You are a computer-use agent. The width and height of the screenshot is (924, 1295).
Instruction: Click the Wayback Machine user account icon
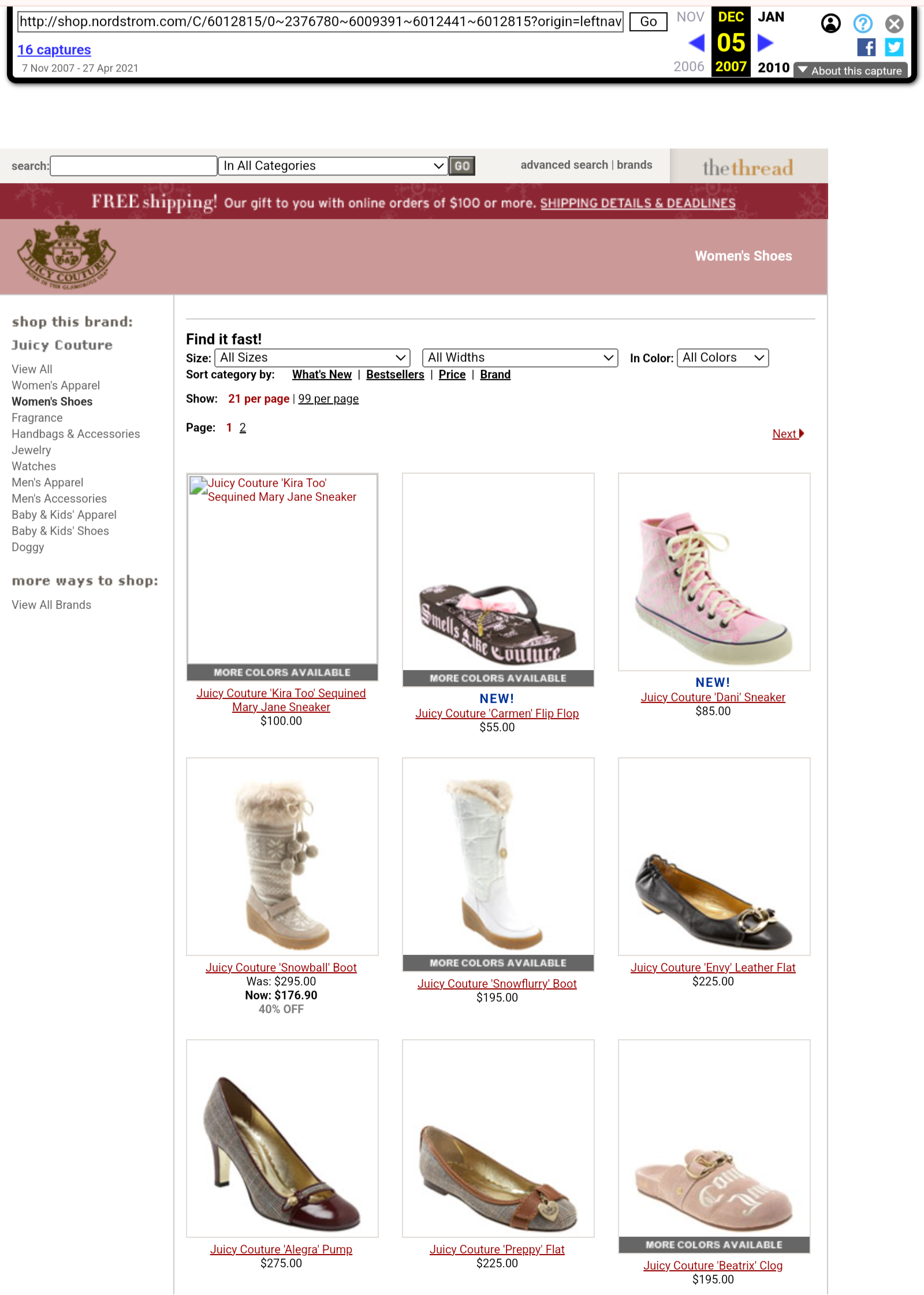click(830, 24)
